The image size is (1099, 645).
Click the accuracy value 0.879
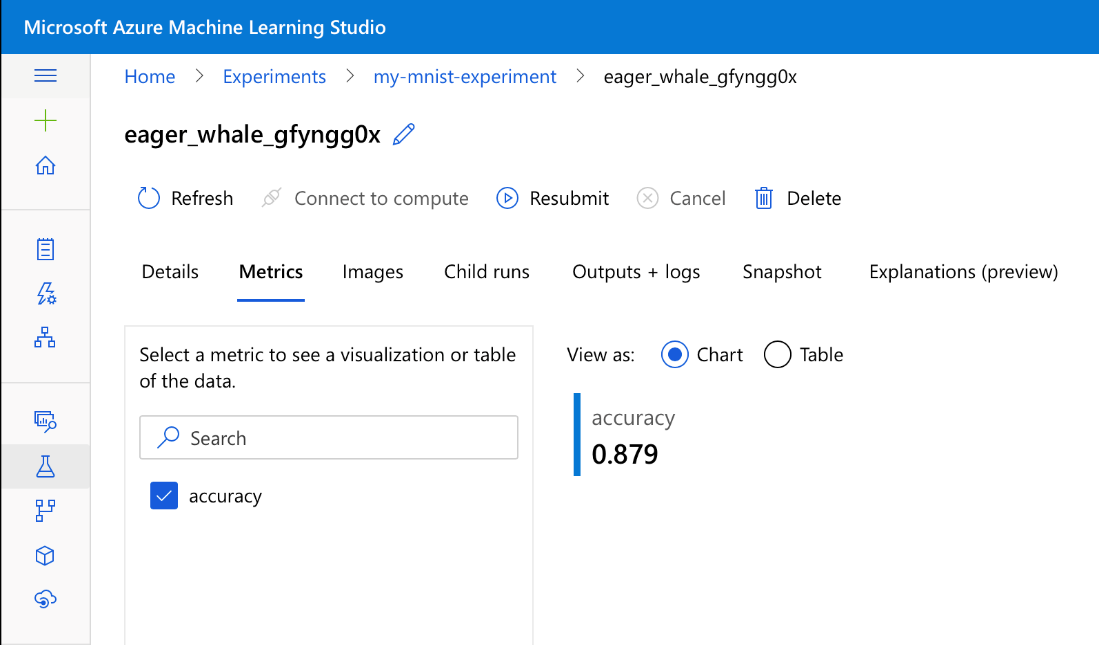pyautogui.click(x=624, y=454)
